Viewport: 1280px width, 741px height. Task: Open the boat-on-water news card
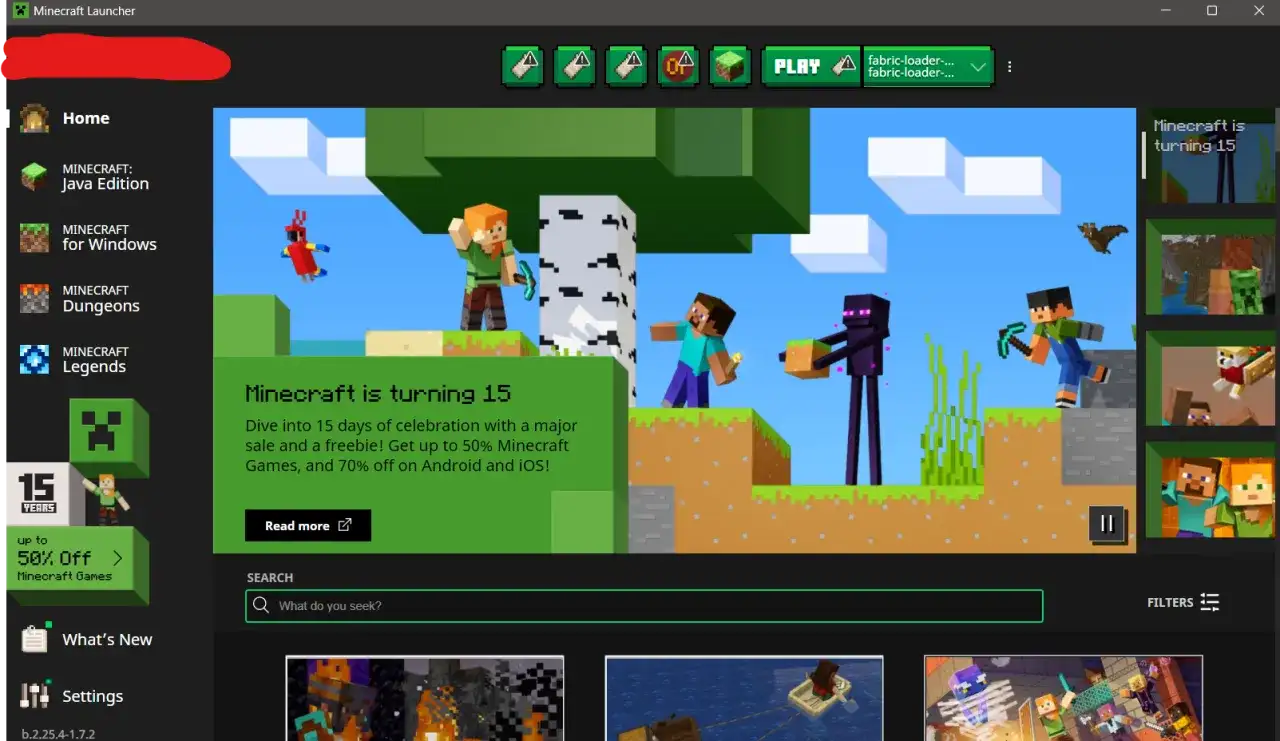pos(744,698)
